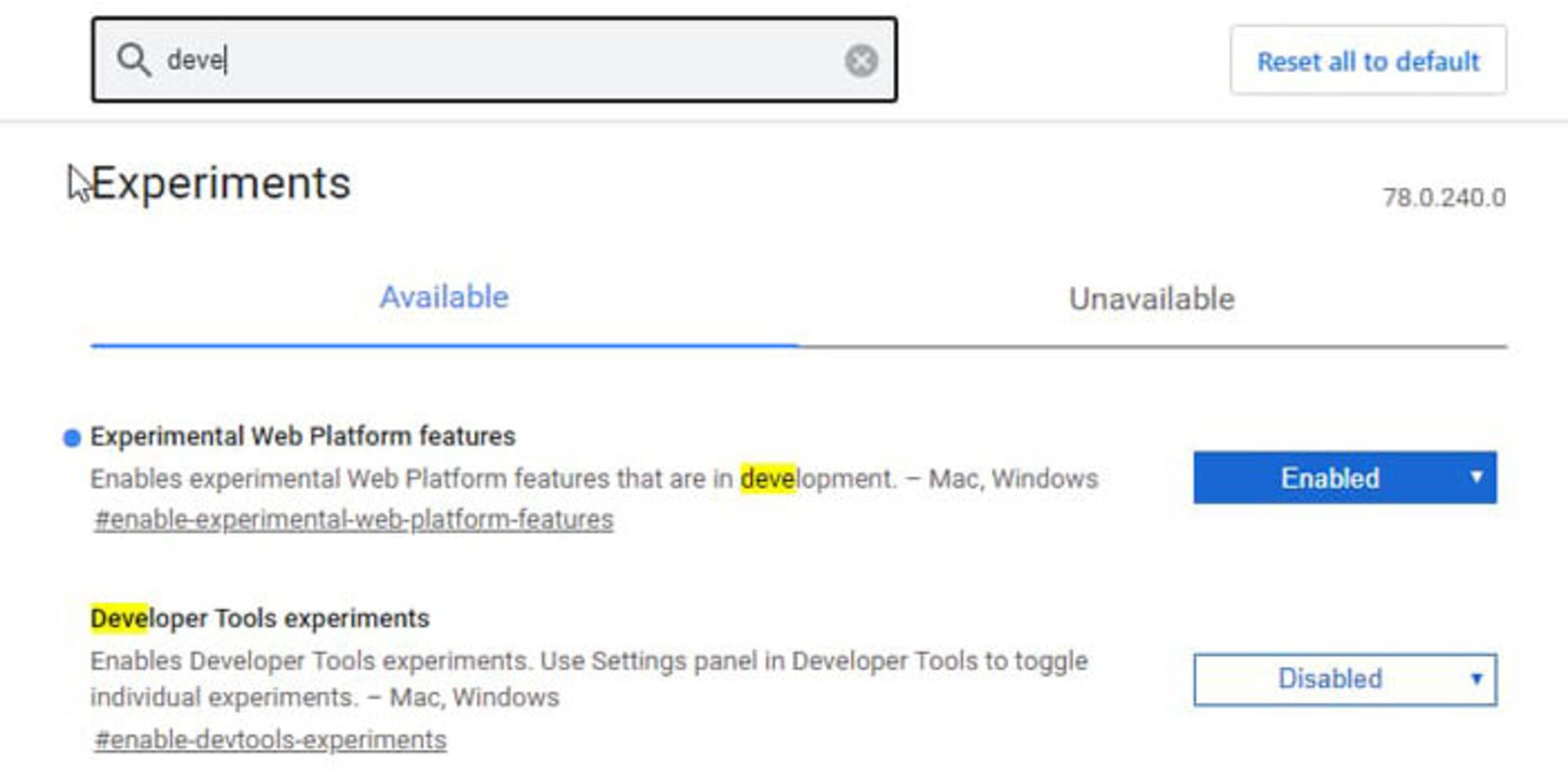Open the #enable-devtools-experiments anchor link

[270, 740]
